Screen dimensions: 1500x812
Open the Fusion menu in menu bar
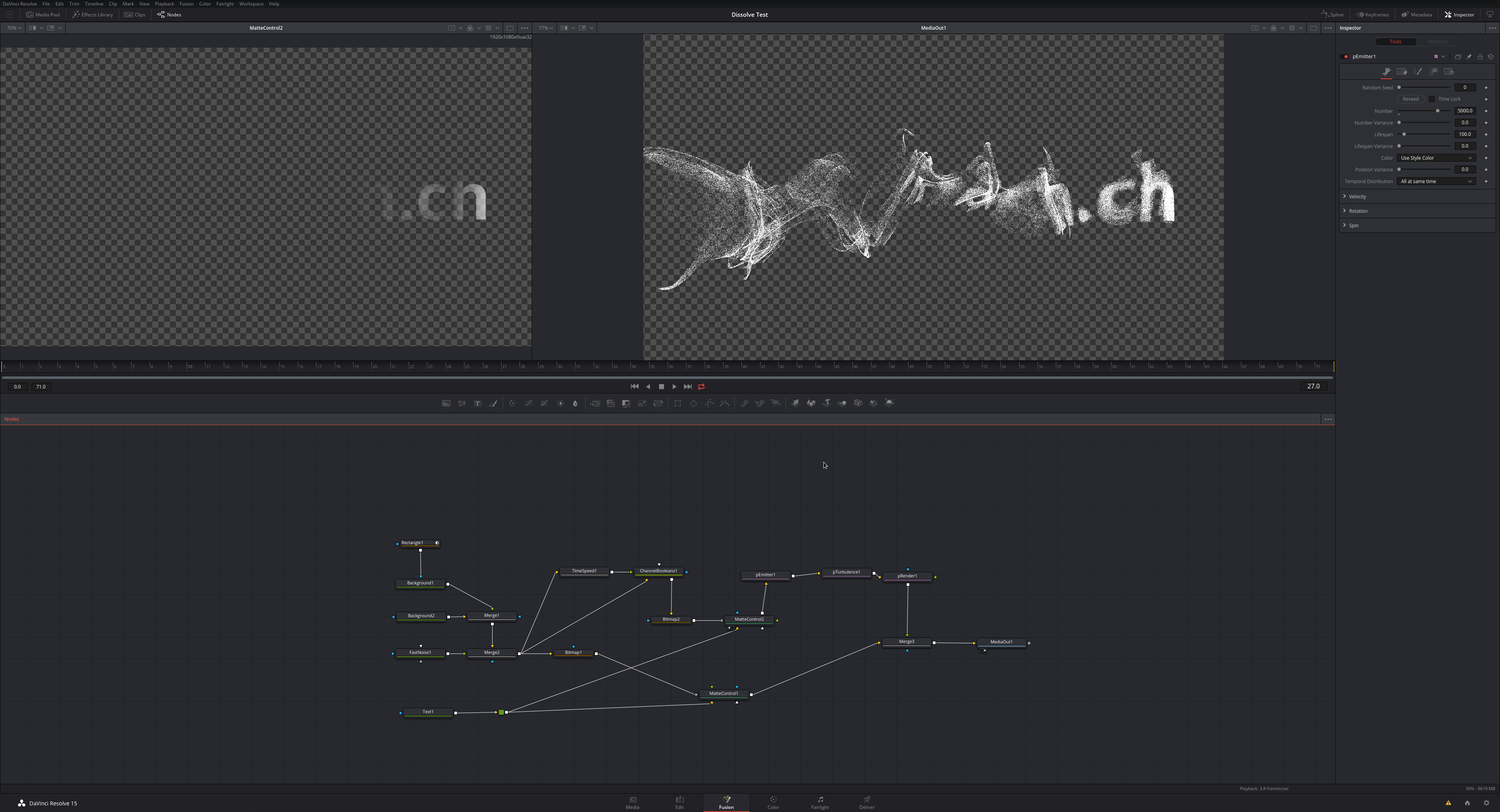pos(186,4)
